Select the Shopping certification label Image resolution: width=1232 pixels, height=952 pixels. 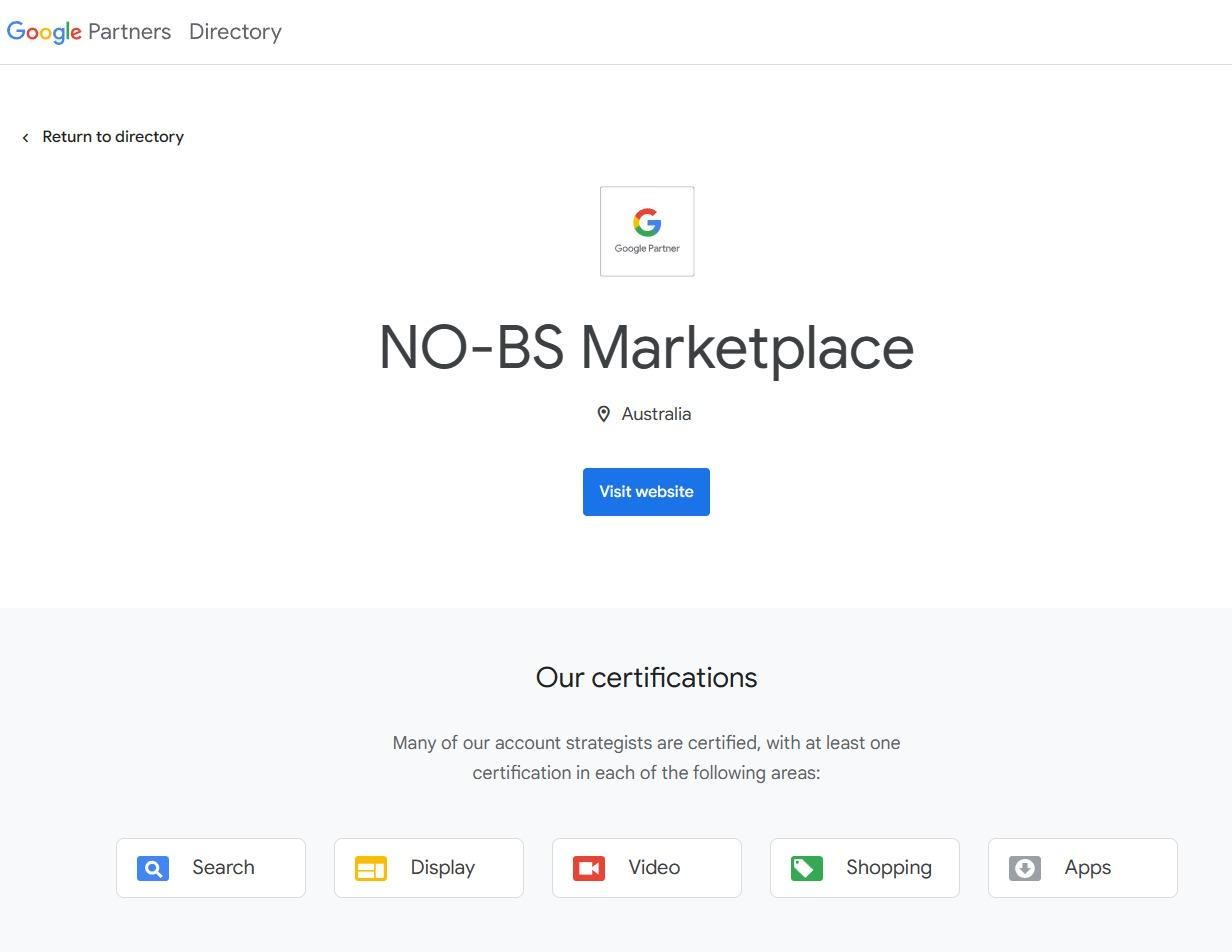pos(888,868)
